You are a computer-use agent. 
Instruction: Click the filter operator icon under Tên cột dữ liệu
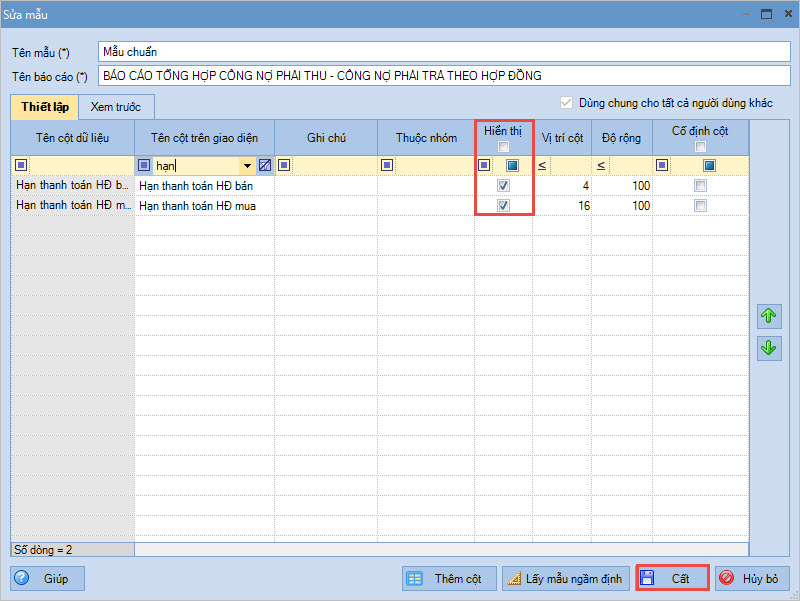[21, 166]
